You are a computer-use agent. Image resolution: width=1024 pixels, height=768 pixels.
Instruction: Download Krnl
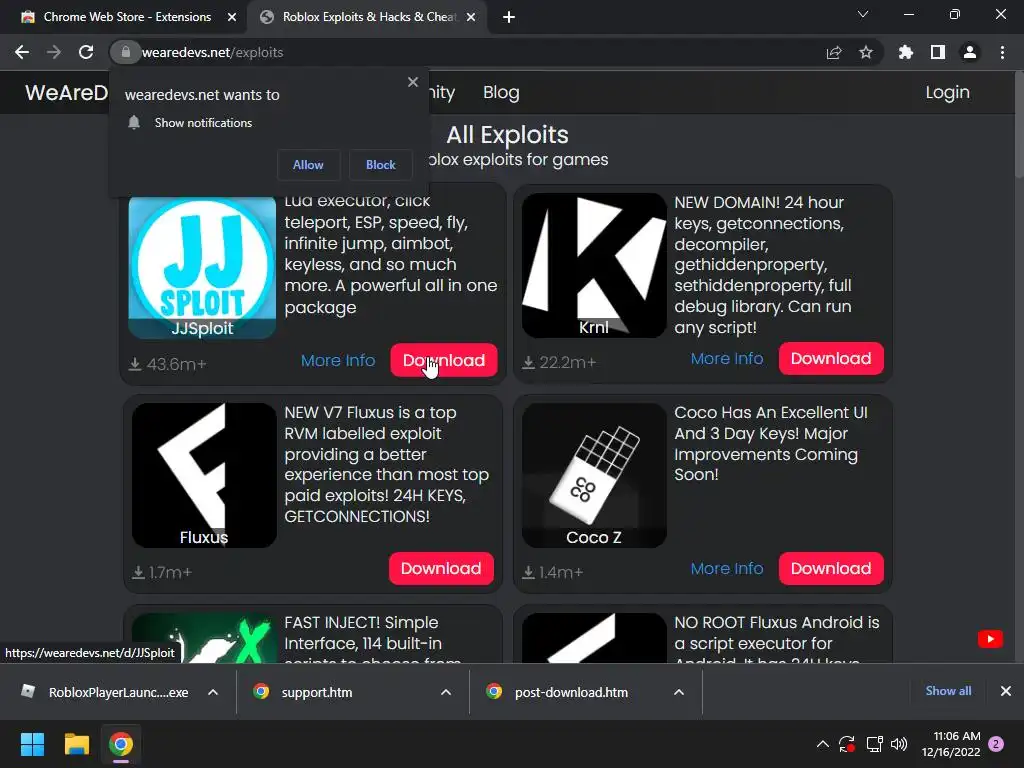point(831,358)
